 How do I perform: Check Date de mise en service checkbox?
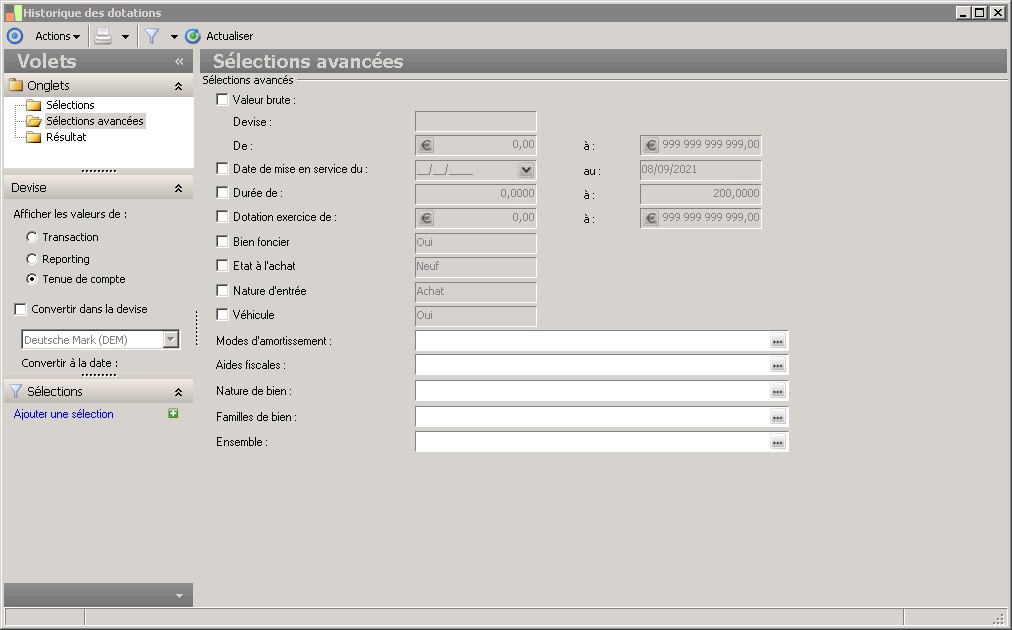pos(222,168)
